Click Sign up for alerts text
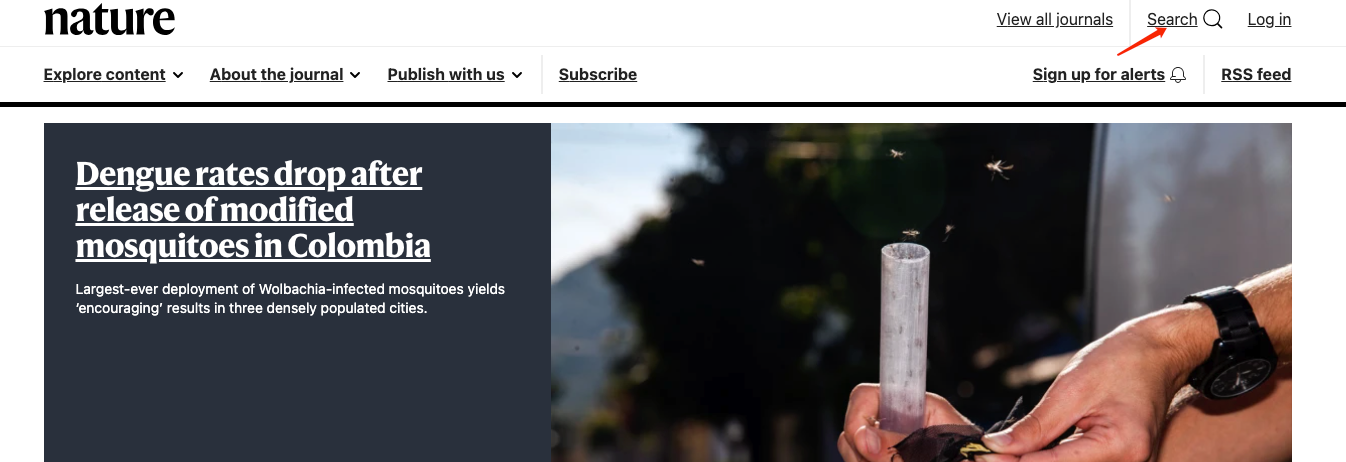1346x462 pixels. (x=1099, y=74)
